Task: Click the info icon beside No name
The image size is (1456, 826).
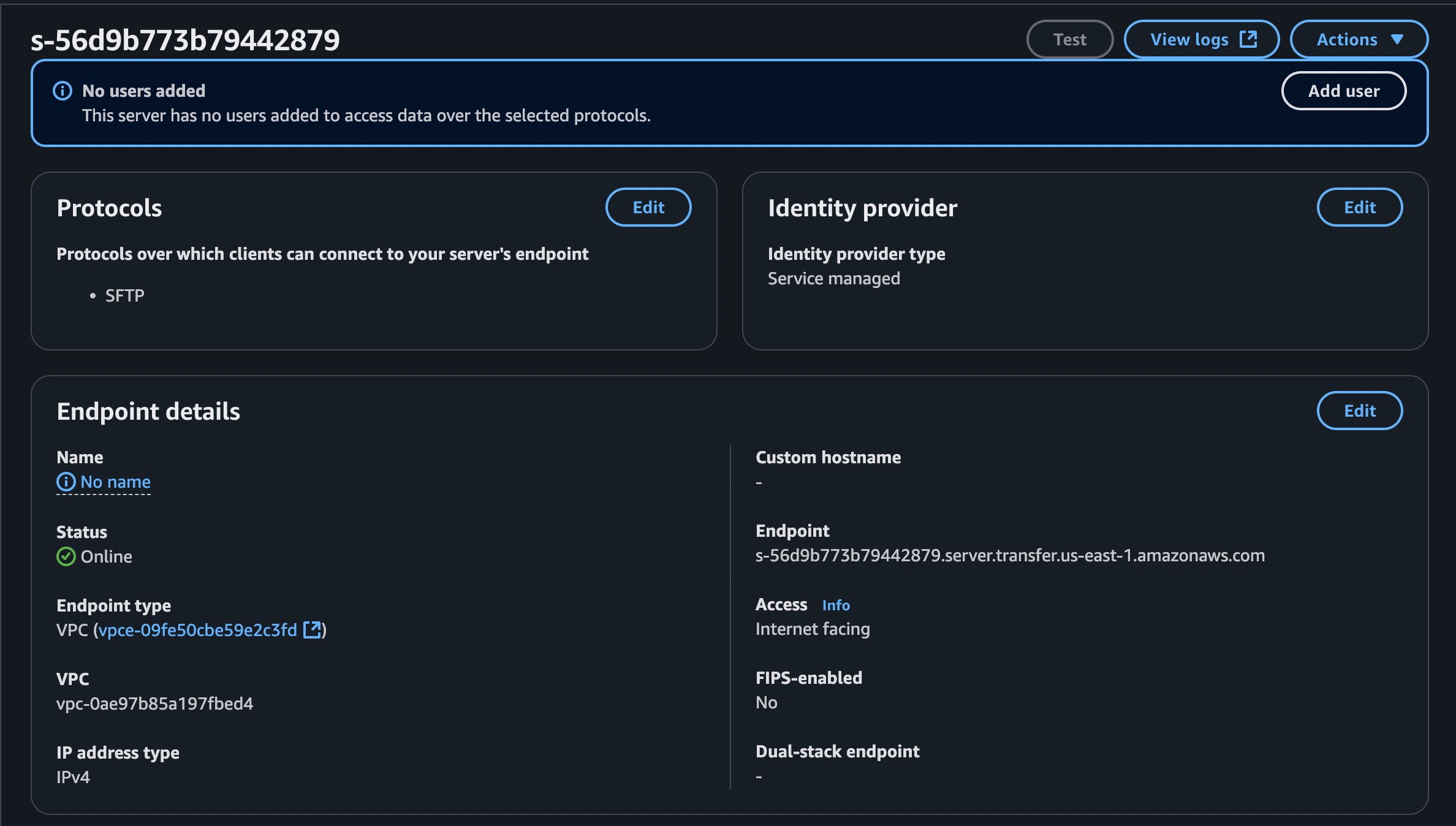Action: [x=66, y=482]
